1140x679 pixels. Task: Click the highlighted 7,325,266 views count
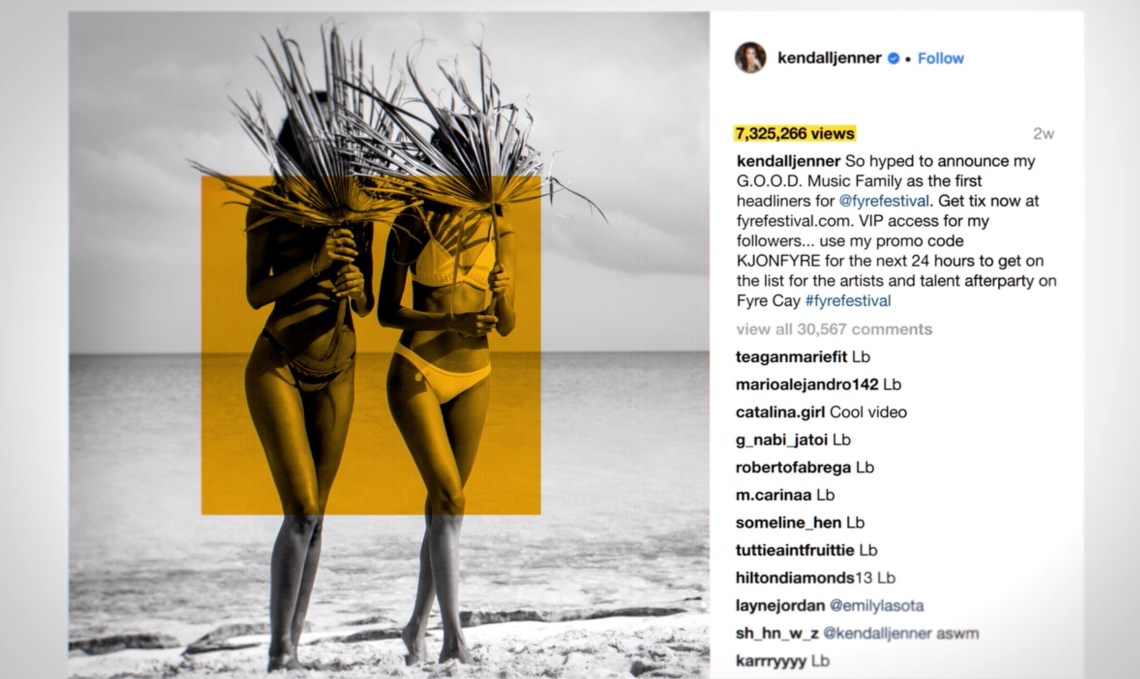pos(795,134)
